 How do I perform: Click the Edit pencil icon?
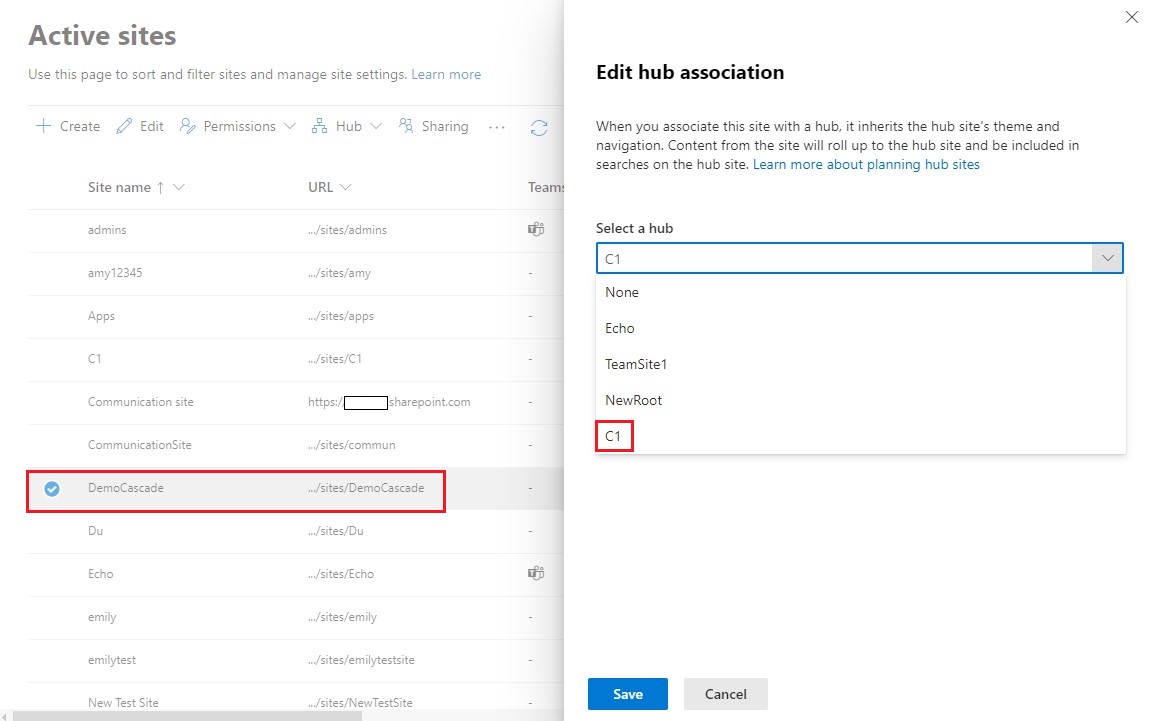pyautogui.click(x=124, y=126)
